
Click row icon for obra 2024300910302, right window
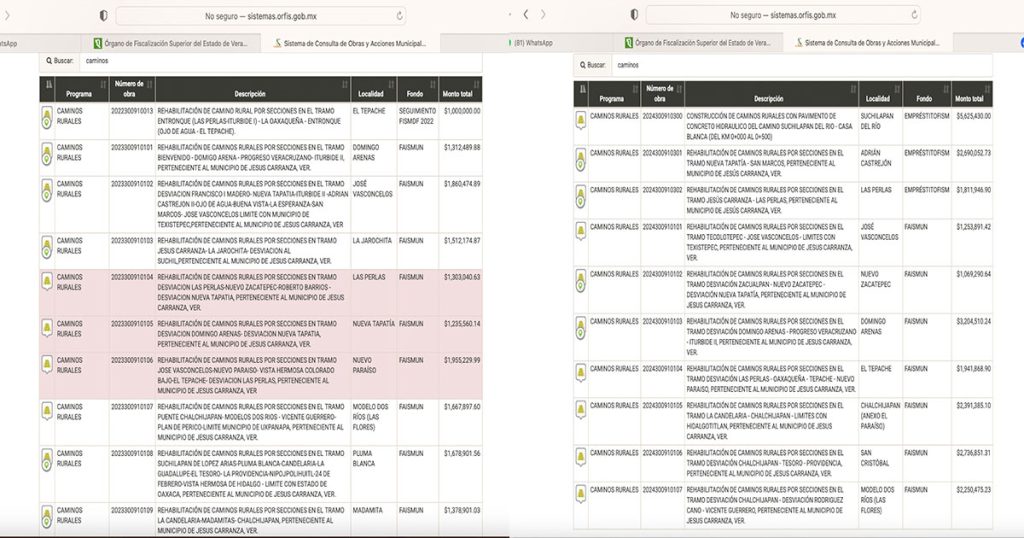[581, 197]
